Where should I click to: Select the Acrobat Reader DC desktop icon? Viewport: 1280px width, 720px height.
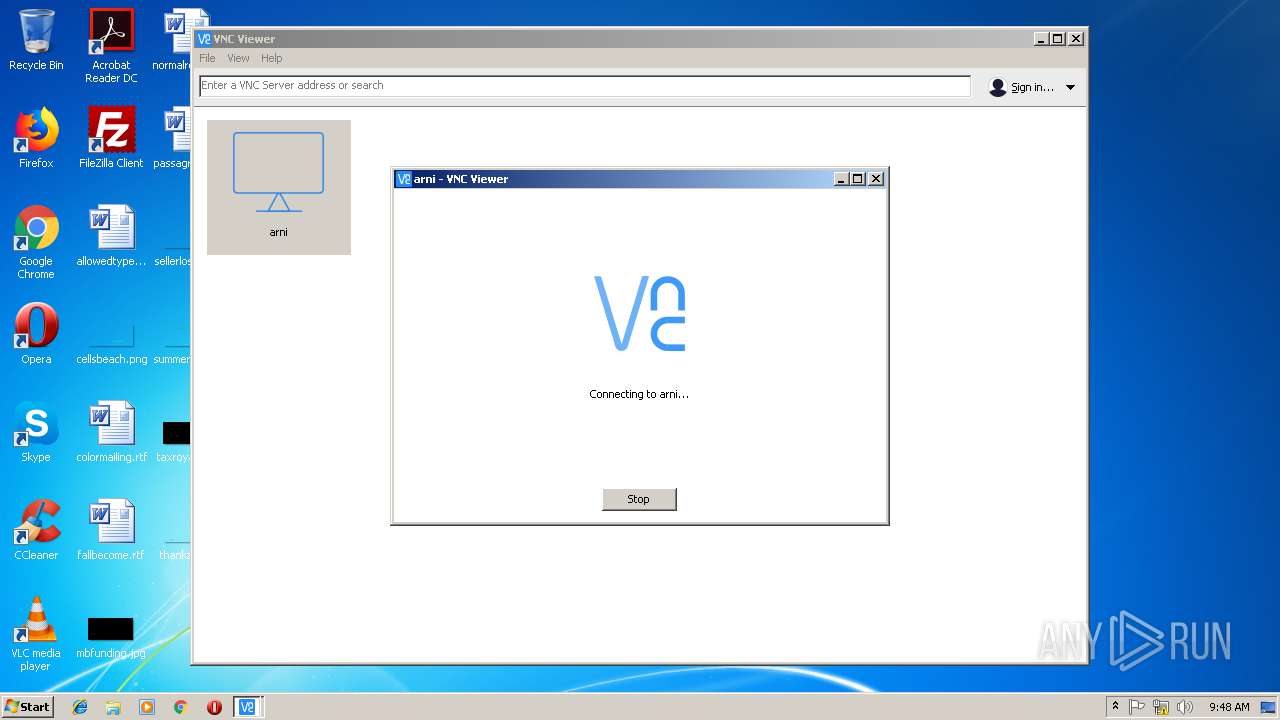111,46
